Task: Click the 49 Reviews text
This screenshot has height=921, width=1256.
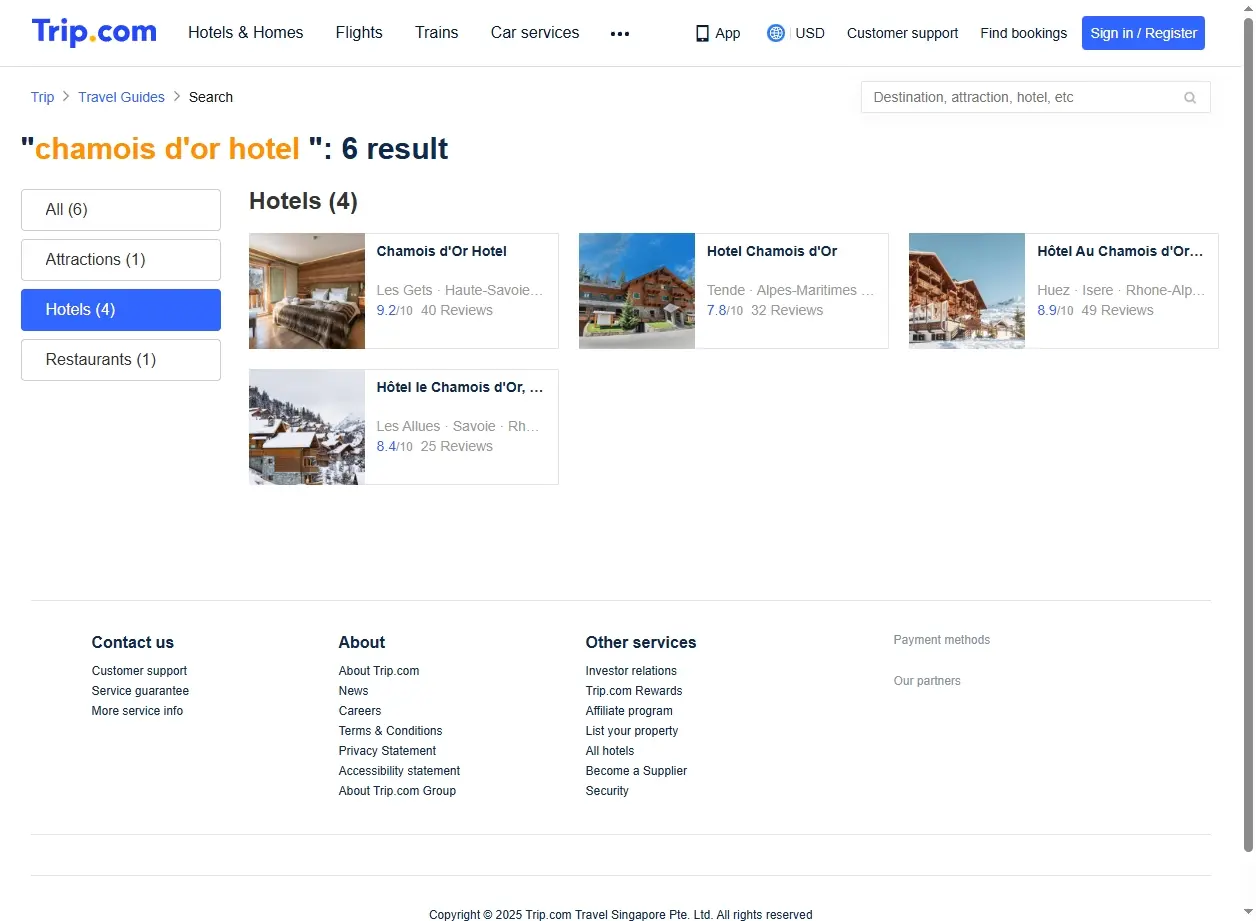Action: [x=1117, y=310]
